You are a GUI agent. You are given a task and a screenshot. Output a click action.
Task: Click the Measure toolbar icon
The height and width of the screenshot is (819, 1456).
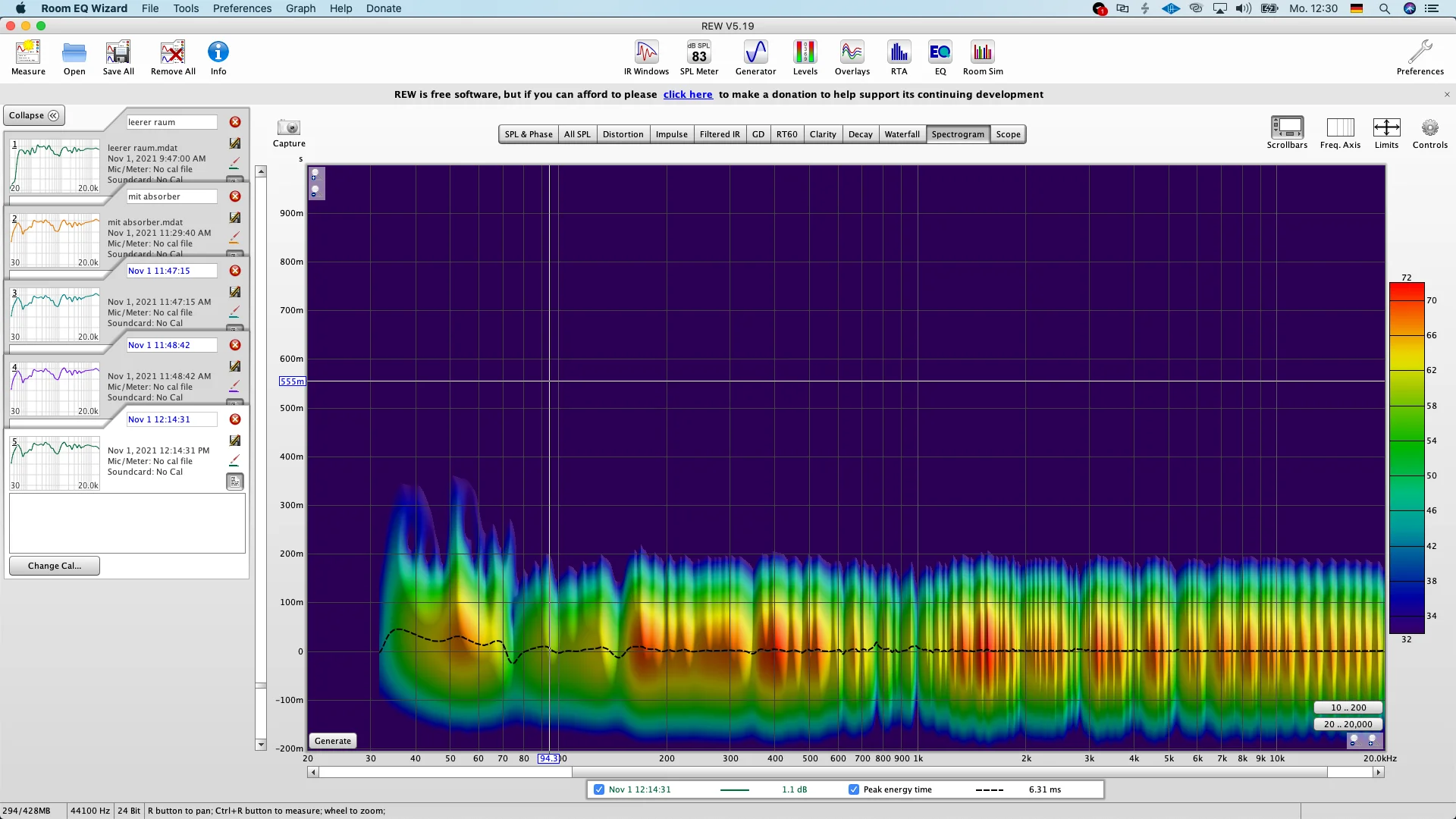coord(28,58)
